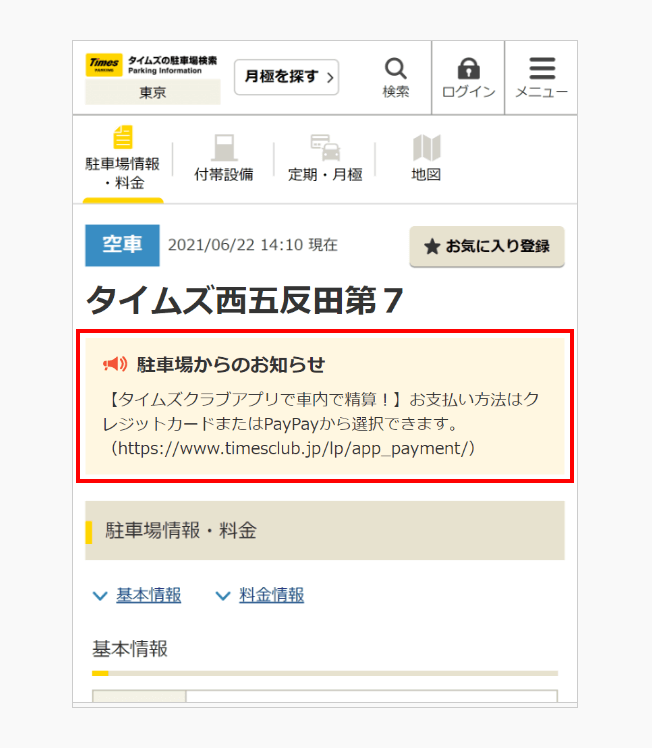Click the タイムズ西五反田第７ title
The height and width of the screenshot is (748, 652).
pyautogui.click(x=245, y=300)
